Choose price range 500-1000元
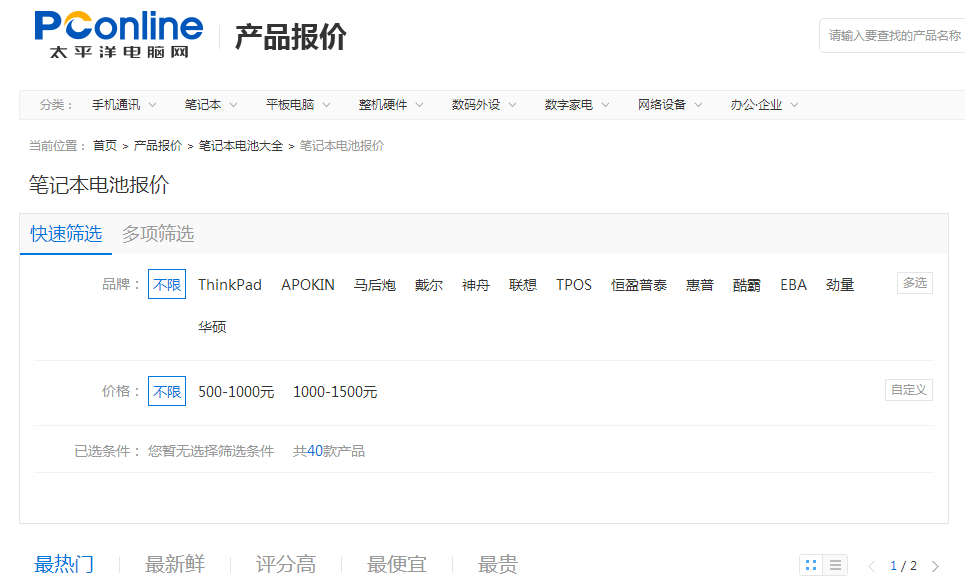This screenshot has height=583, width=965. coord(236,392)
